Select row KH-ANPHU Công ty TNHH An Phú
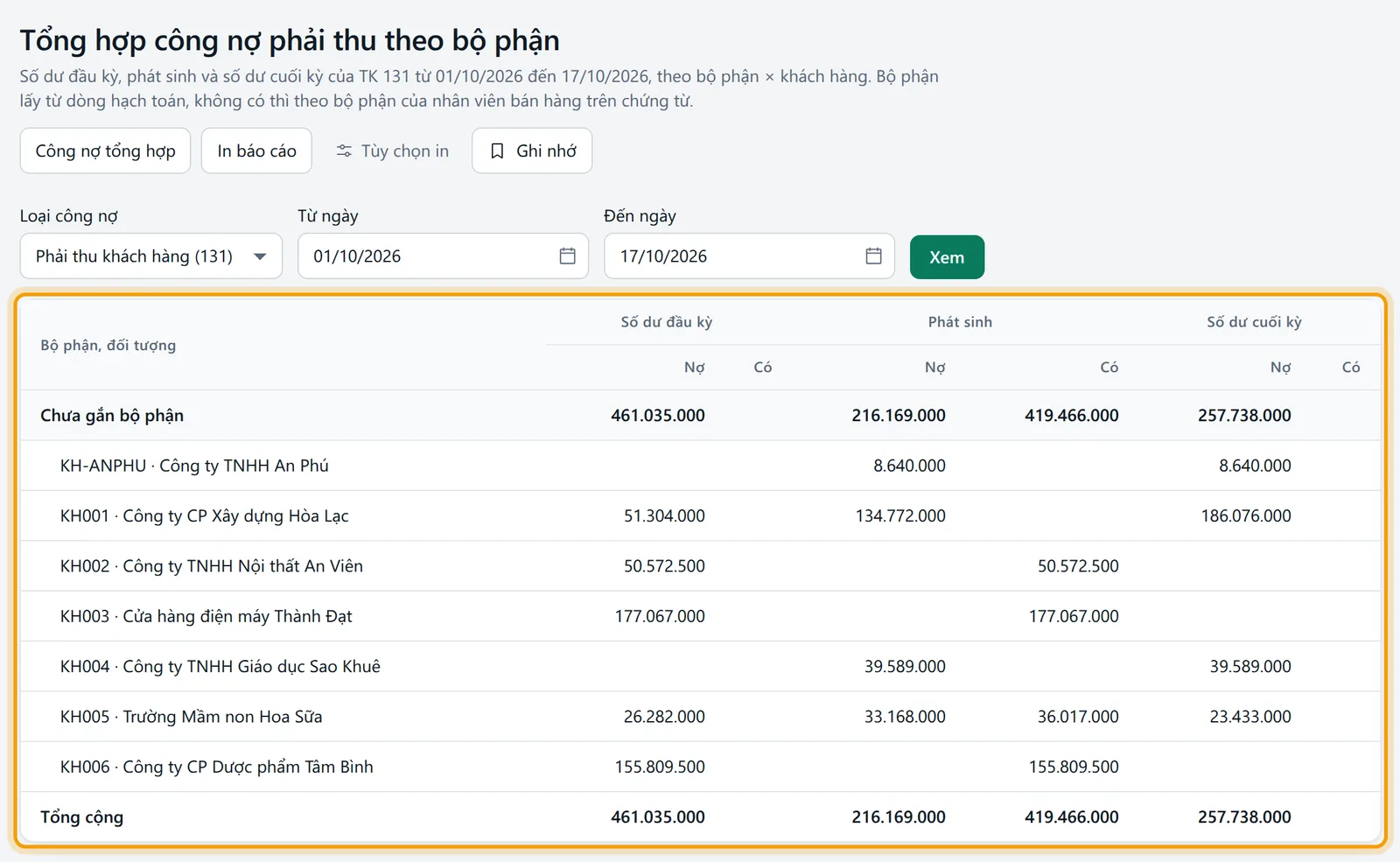 point(700,466)
